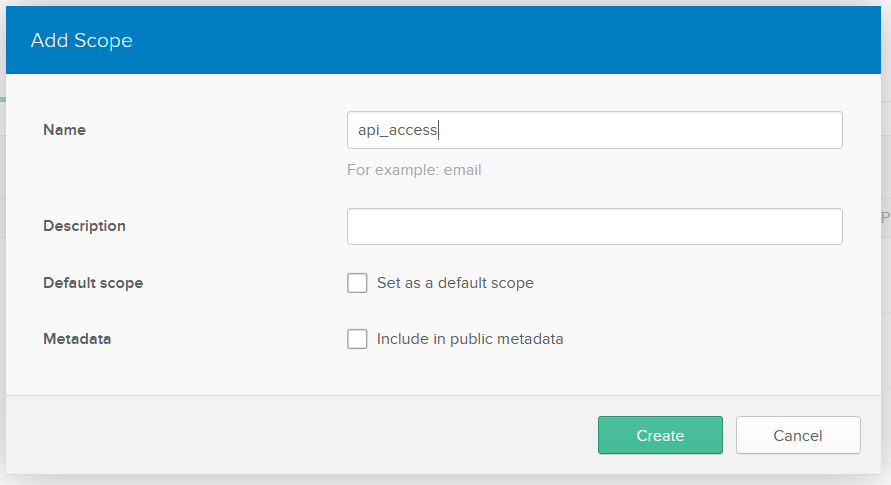The width and height of the screenshot is (891, 485).
Task: Click the bold Metadata row label
Action: tap(77, 339)
